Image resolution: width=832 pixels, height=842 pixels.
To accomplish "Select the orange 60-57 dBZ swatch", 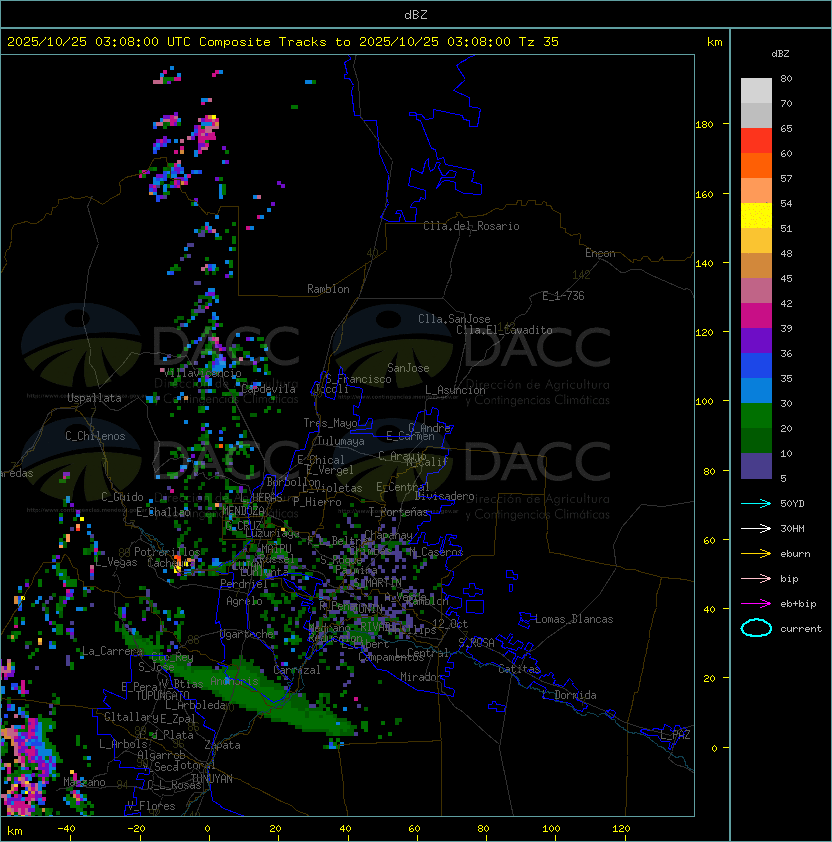I will point(756,165).
